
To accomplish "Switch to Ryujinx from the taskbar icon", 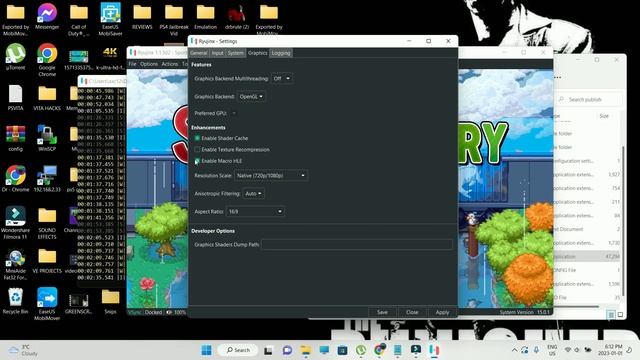I will [x=434, y=350].
